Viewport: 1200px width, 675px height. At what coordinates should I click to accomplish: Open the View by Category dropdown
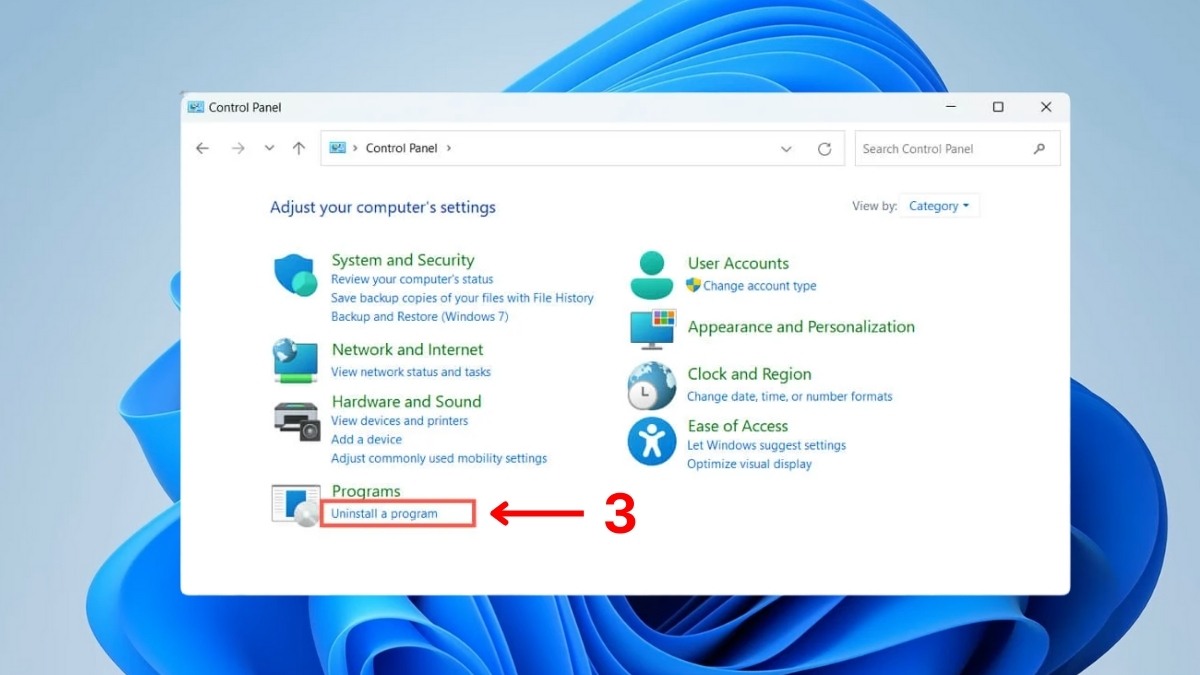(x=938, y=205)
